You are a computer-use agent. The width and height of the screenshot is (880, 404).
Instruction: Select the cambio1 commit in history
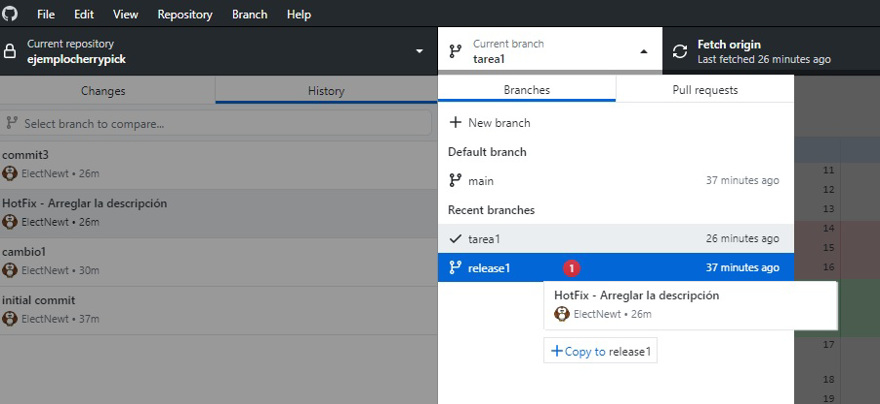[218, 262]
